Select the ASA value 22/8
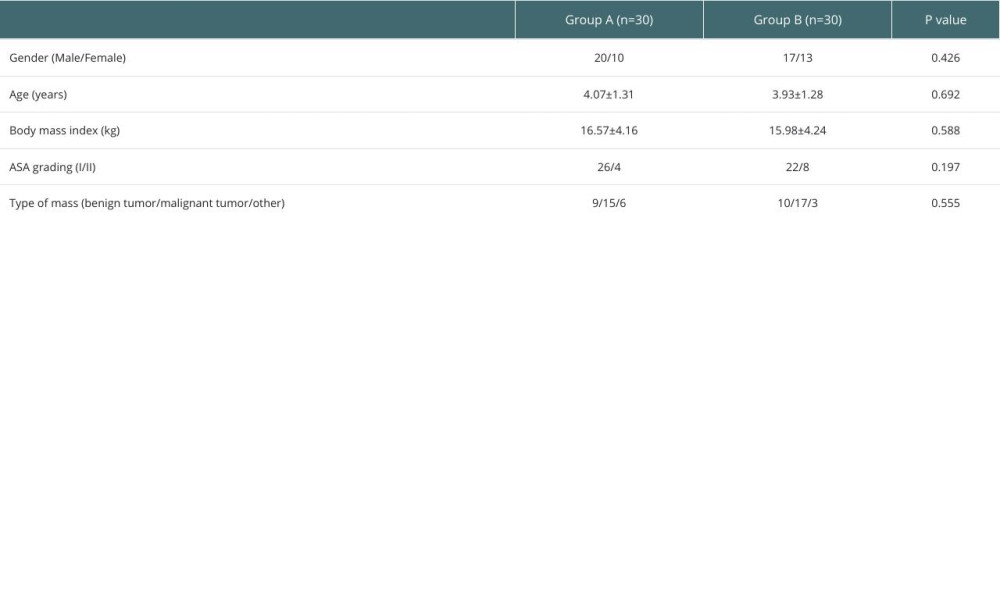 coord(797,167)
